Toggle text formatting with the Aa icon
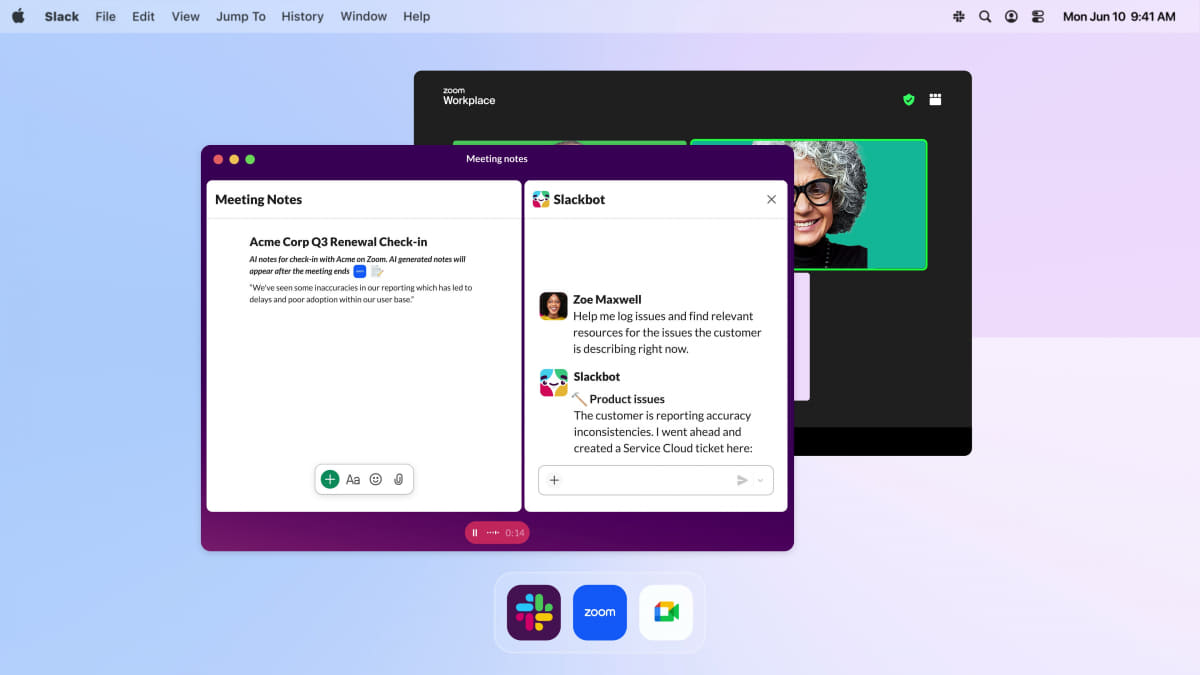Screen dimensions: 1200x675 tap(353, 479)
